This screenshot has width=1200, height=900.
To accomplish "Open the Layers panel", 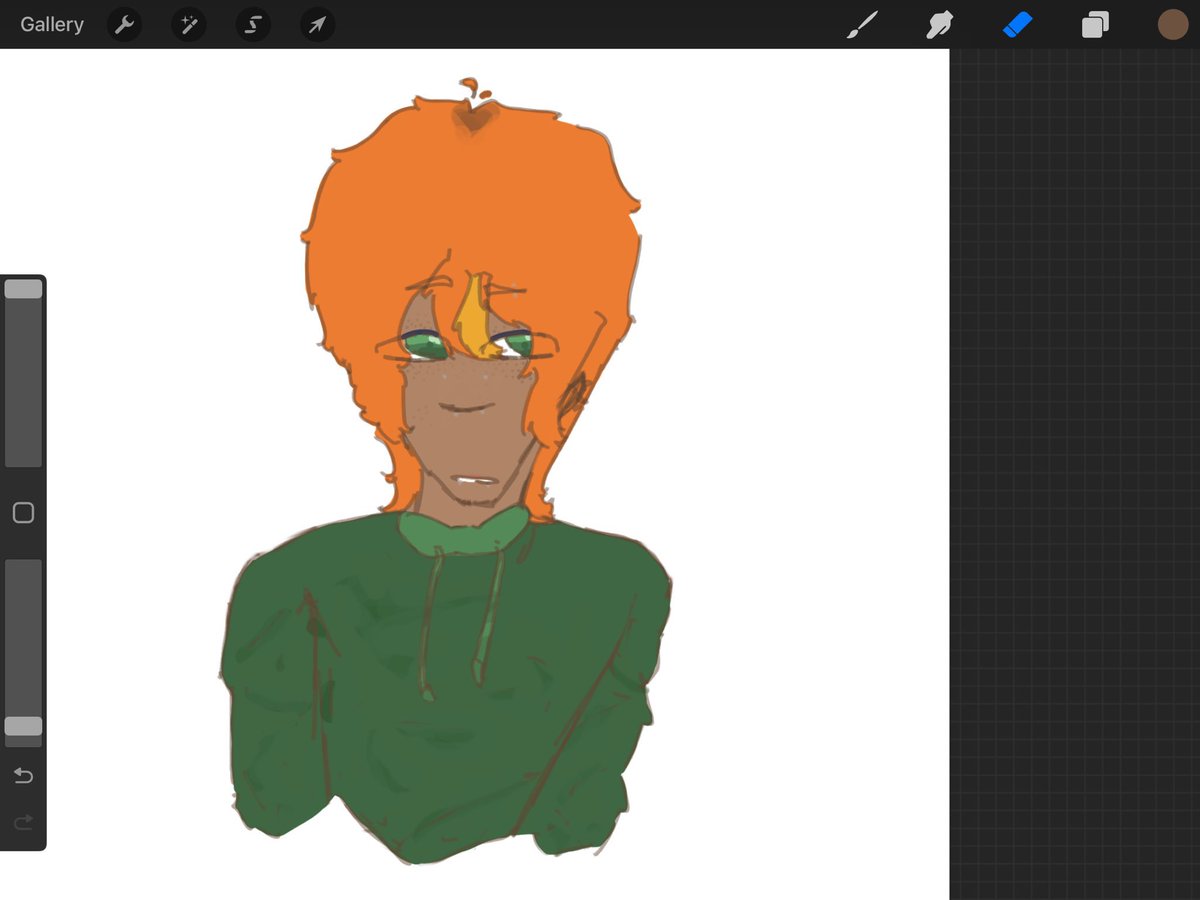I will pyautogui.click(x=1095, y=24).
